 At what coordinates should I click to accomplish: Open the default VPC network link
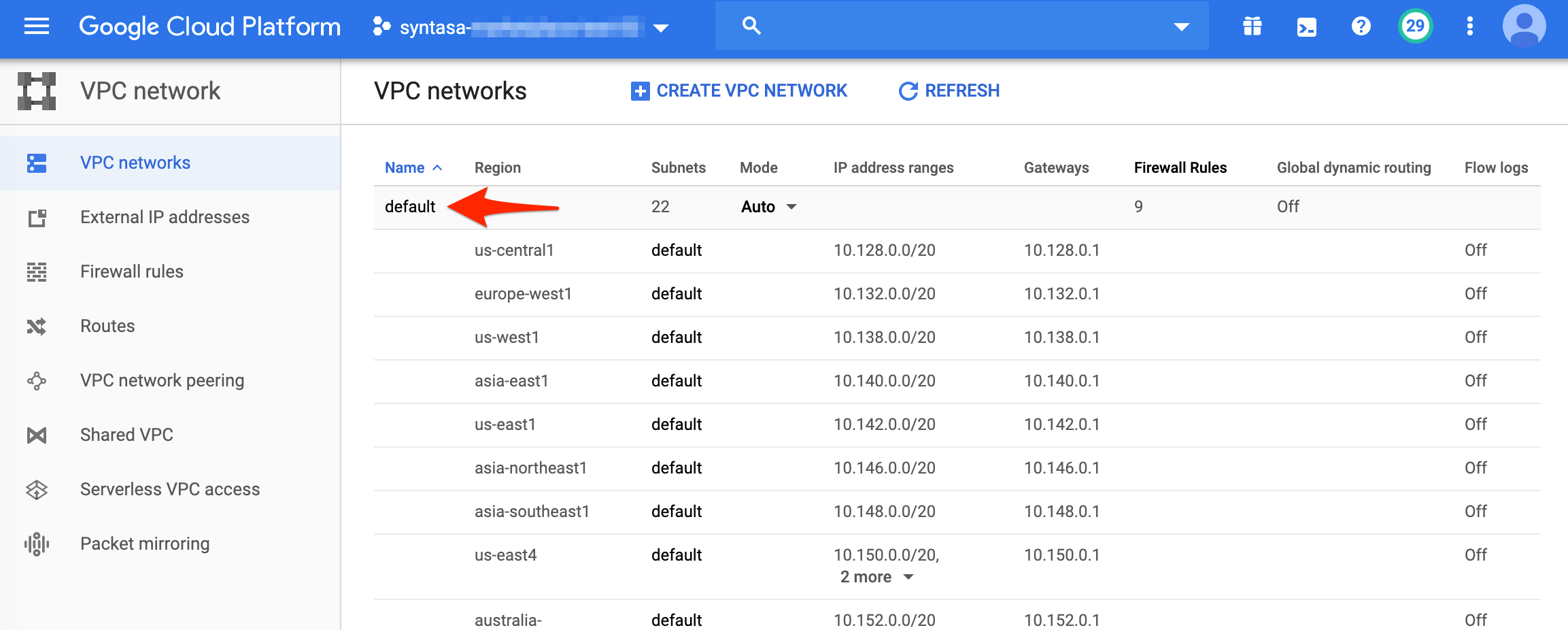pos(409,207)
